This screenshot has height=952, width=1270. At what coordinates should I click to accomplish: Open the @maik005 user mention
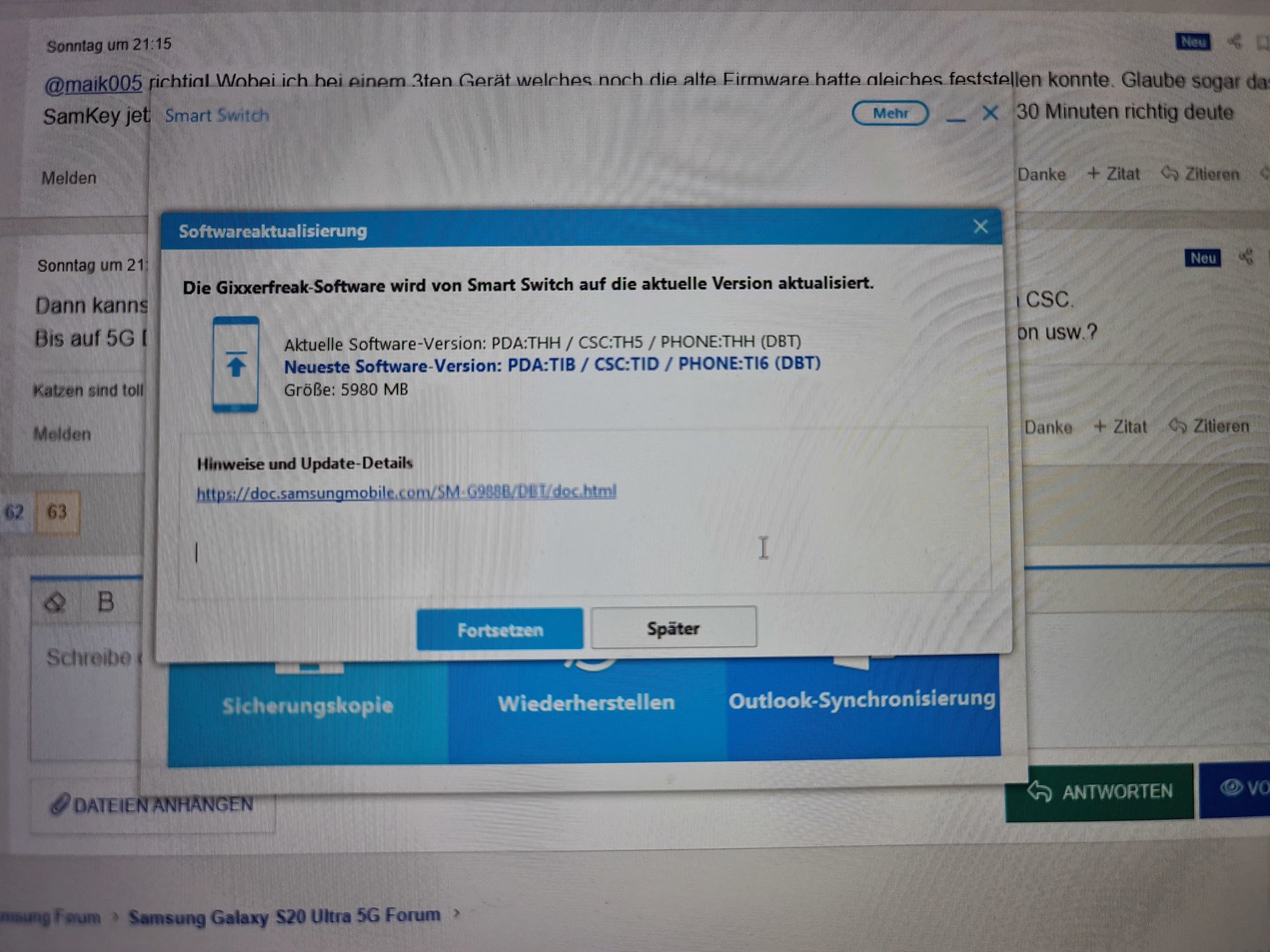tap(93, 84)
